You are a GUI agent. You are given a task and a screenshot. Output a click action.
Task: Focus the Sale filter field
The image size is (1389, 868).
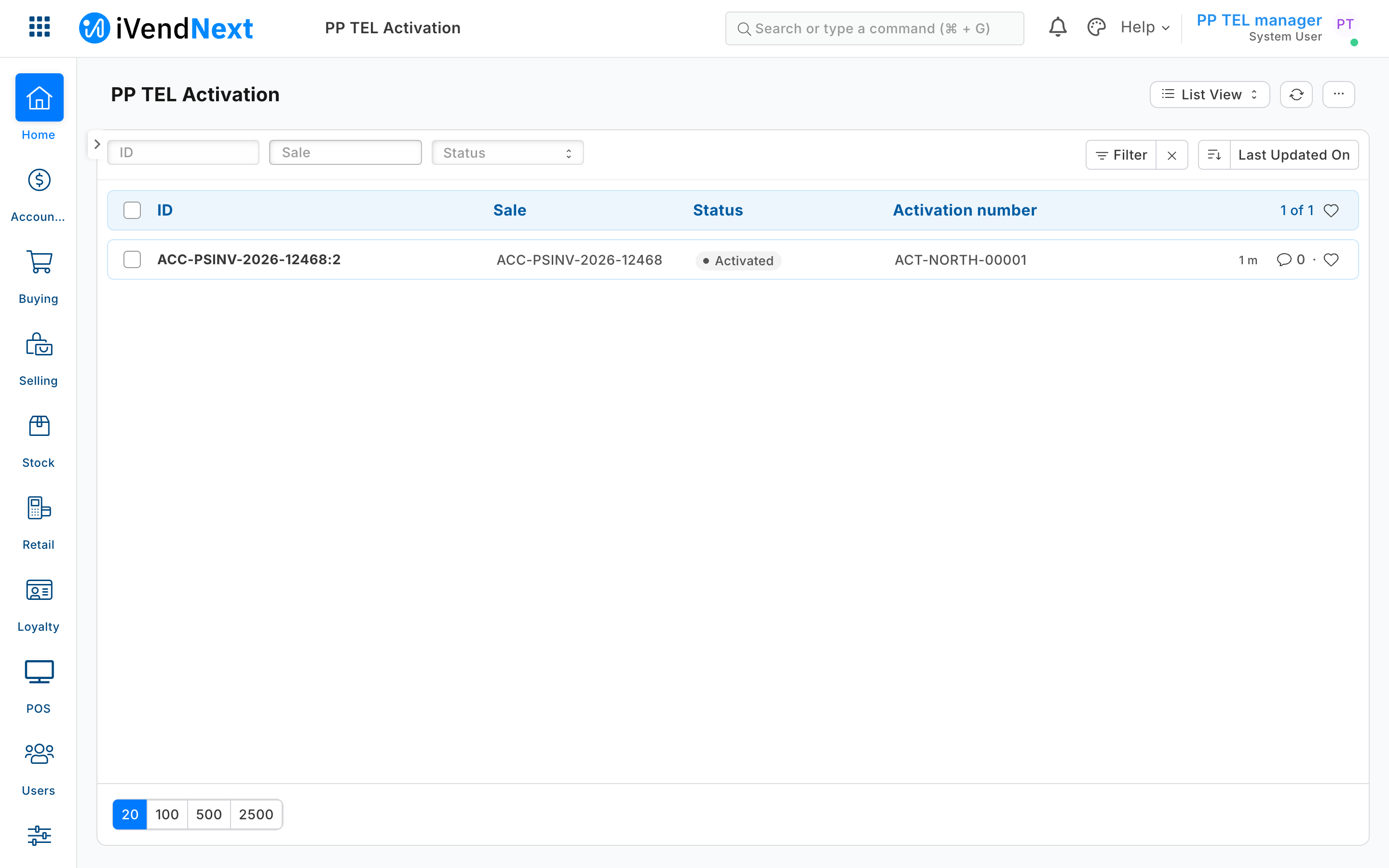[x=345, y=153]
